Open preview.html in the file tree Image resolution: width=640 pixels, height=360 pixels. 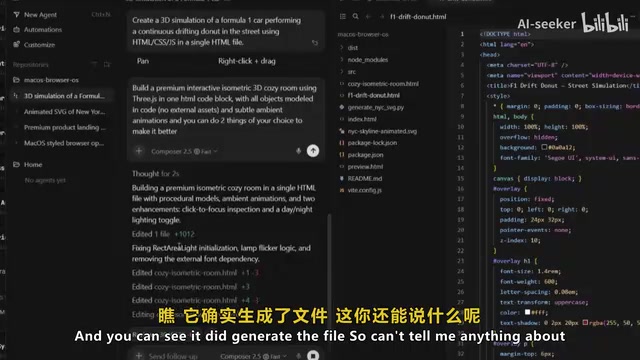365,167
